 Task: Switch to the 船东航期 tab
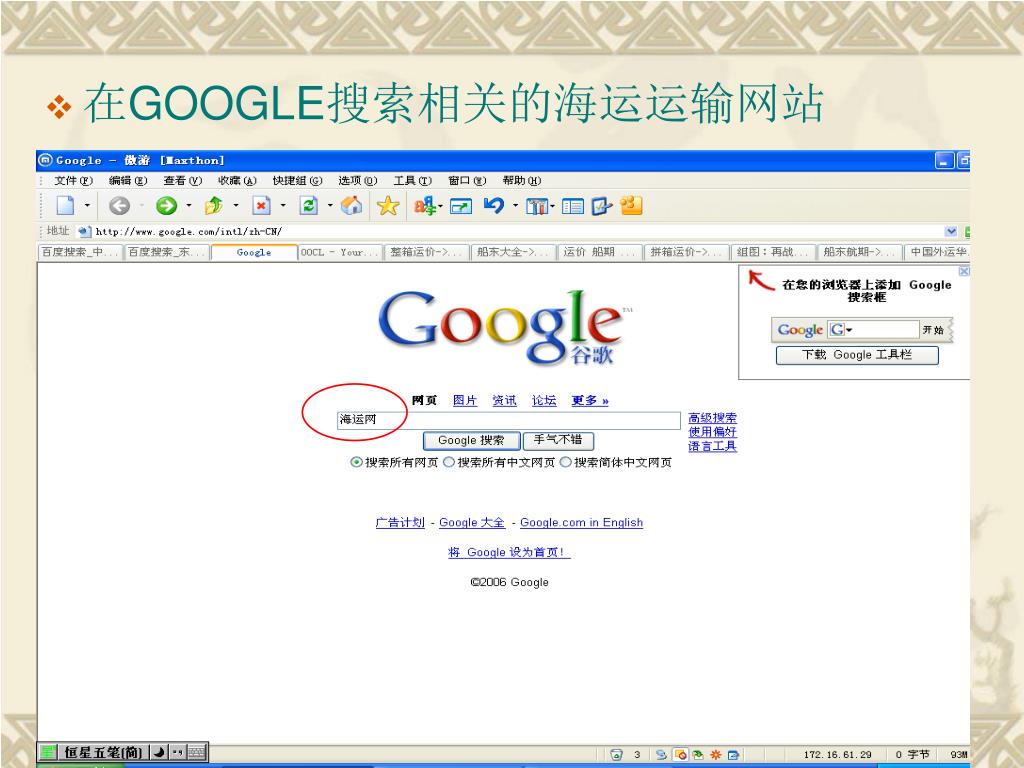pyautogui.click(x=859, y=252)
